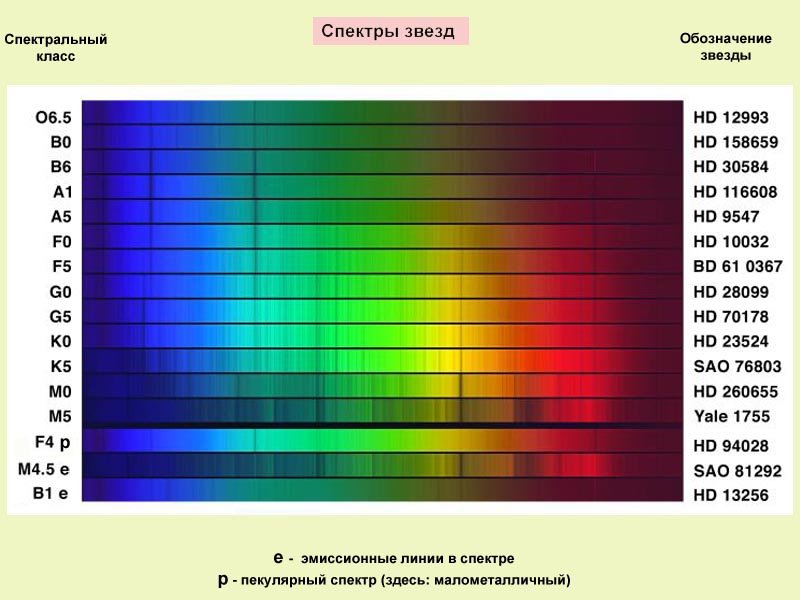800x600 pixels.
Task: Click the 'Спектры звезд' title box
Action: tap(390, 31)
